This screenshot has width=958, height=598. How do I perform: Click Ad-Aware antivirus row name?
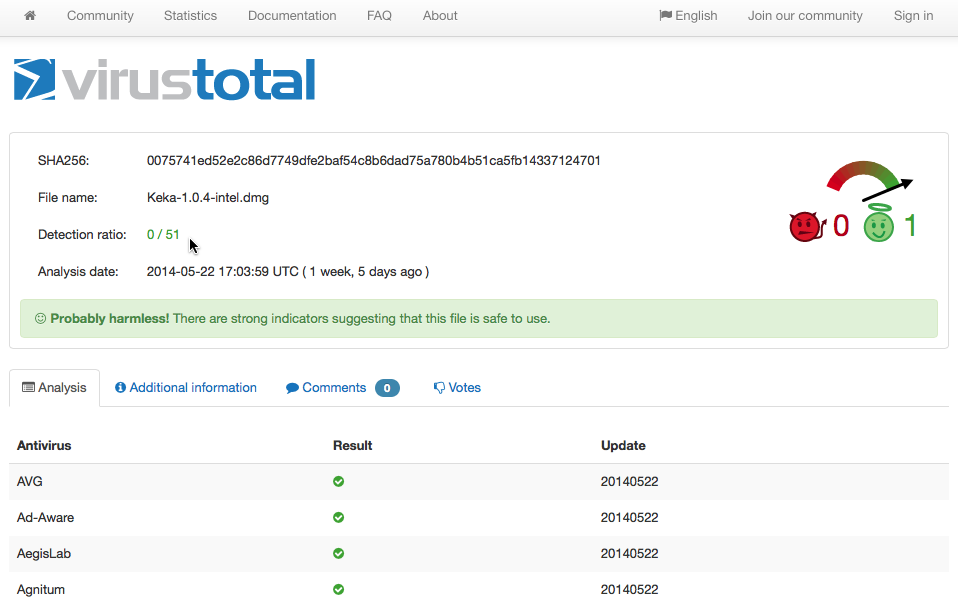click(45, 518)
